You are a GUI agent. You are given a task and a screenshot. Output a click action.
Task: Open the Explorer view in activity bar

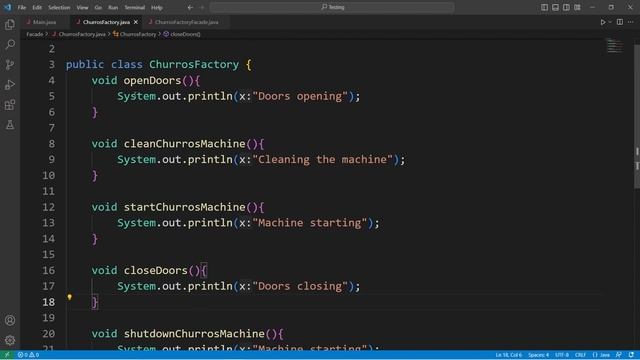(10, 25)
